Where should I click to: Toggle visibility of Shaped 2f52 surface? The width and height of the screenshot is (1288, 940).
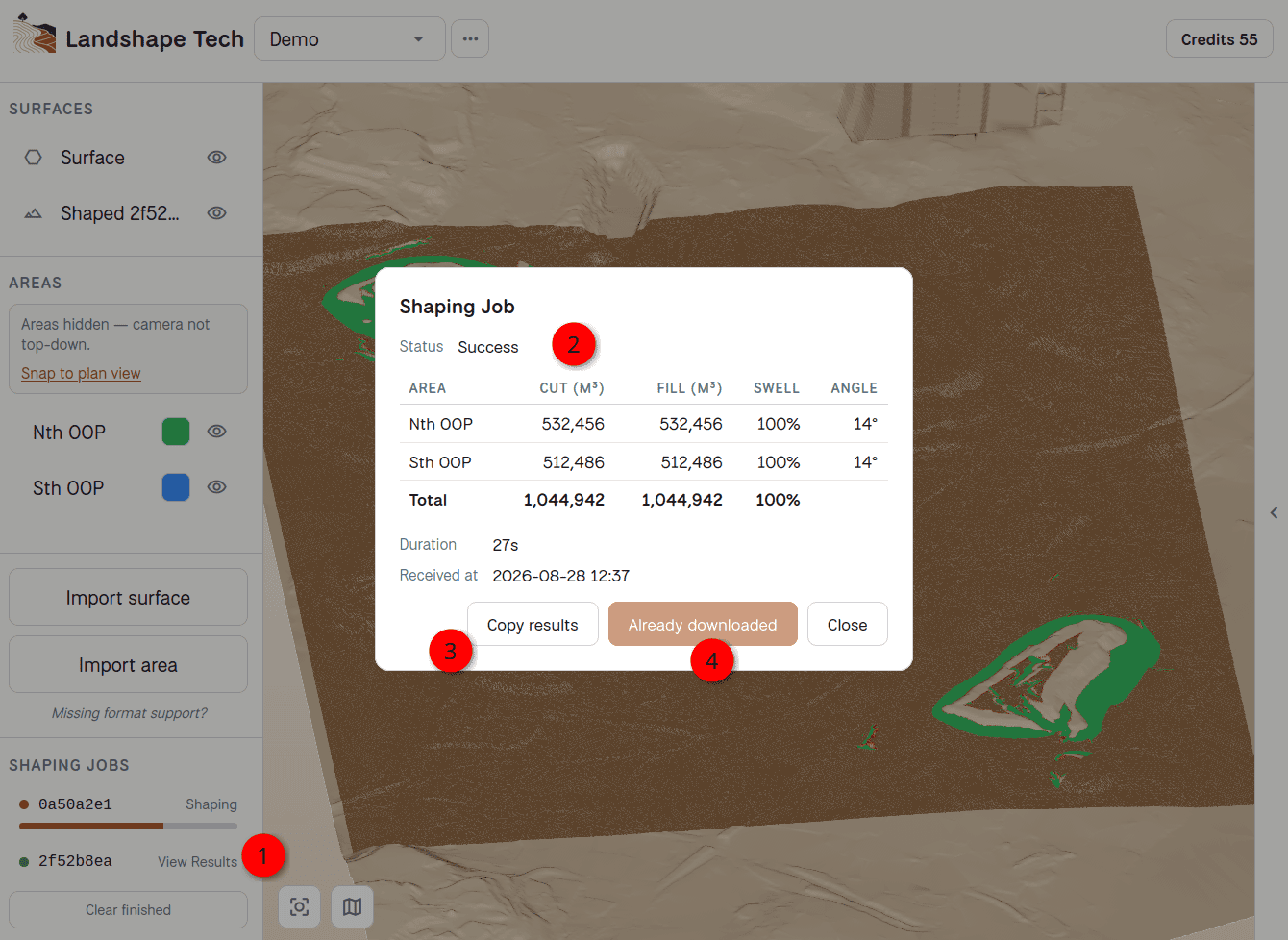coord(217,212)
